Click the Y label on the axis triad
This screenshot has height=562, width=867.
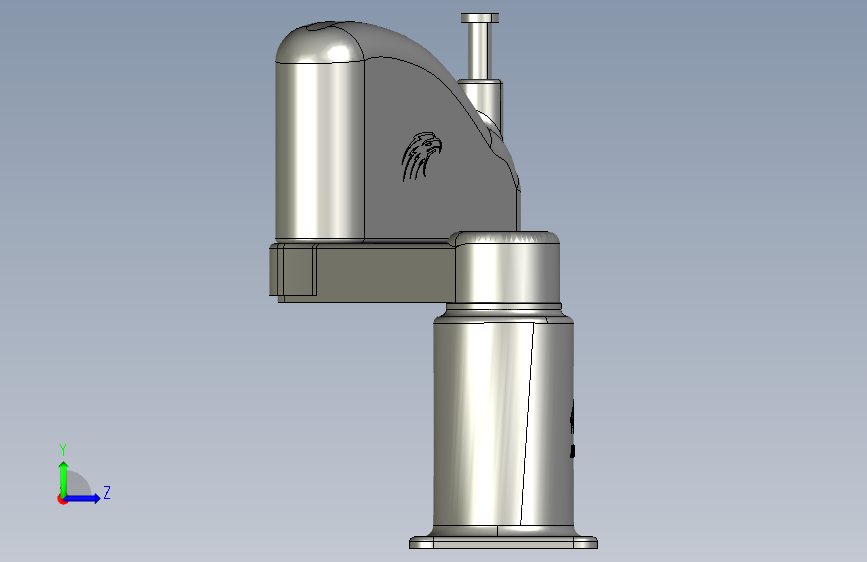pos(63,450)
